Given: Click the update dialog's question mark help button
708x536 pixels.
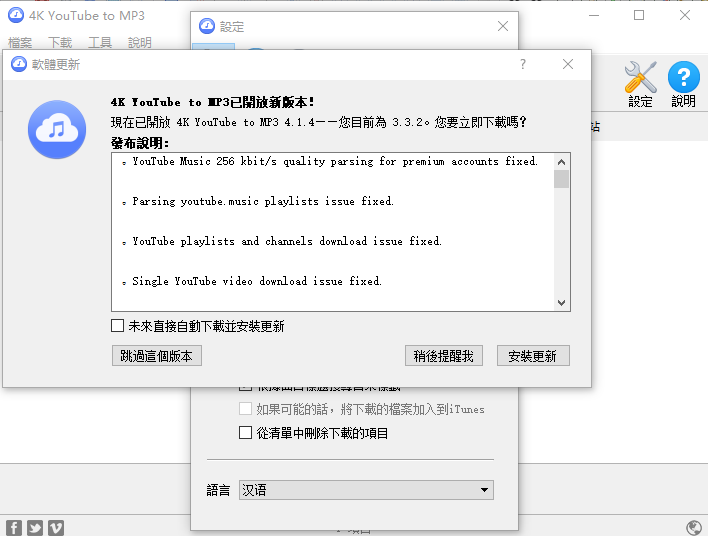Looking at the screenshot, I should pyautogui.click(x=522, y=64).
